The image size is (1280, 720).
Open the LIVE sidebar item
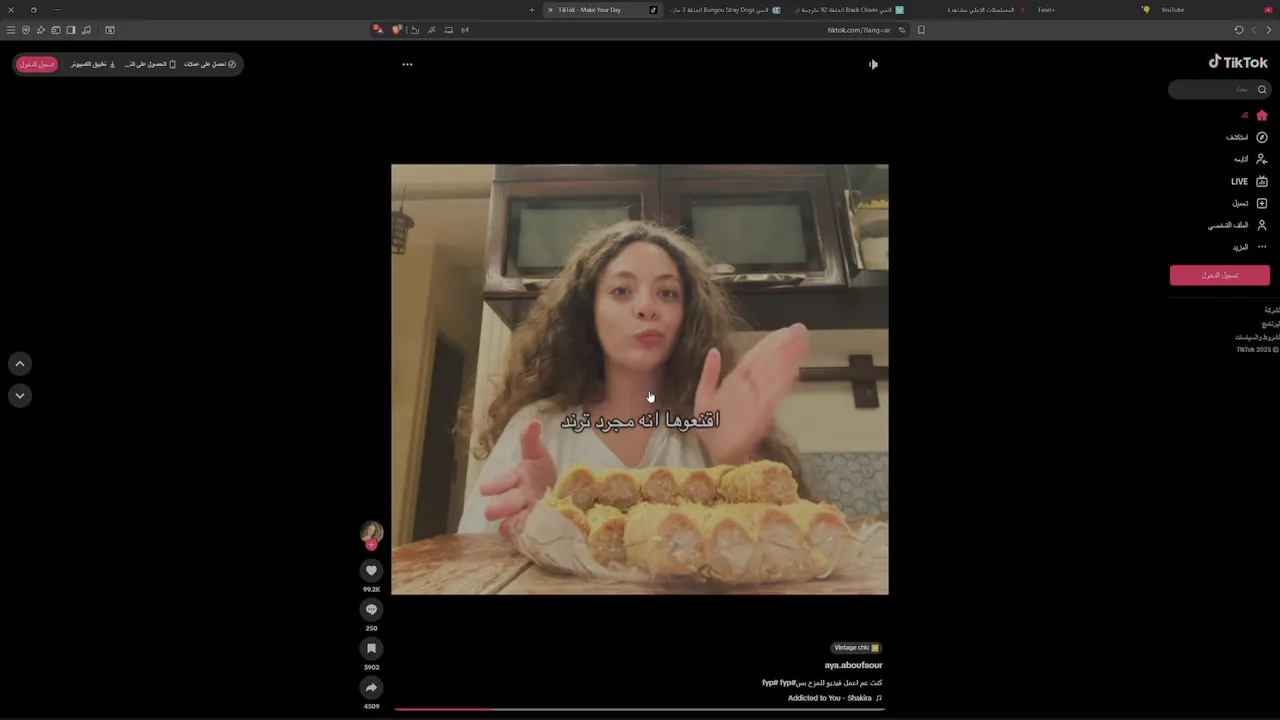point(1250,181)
